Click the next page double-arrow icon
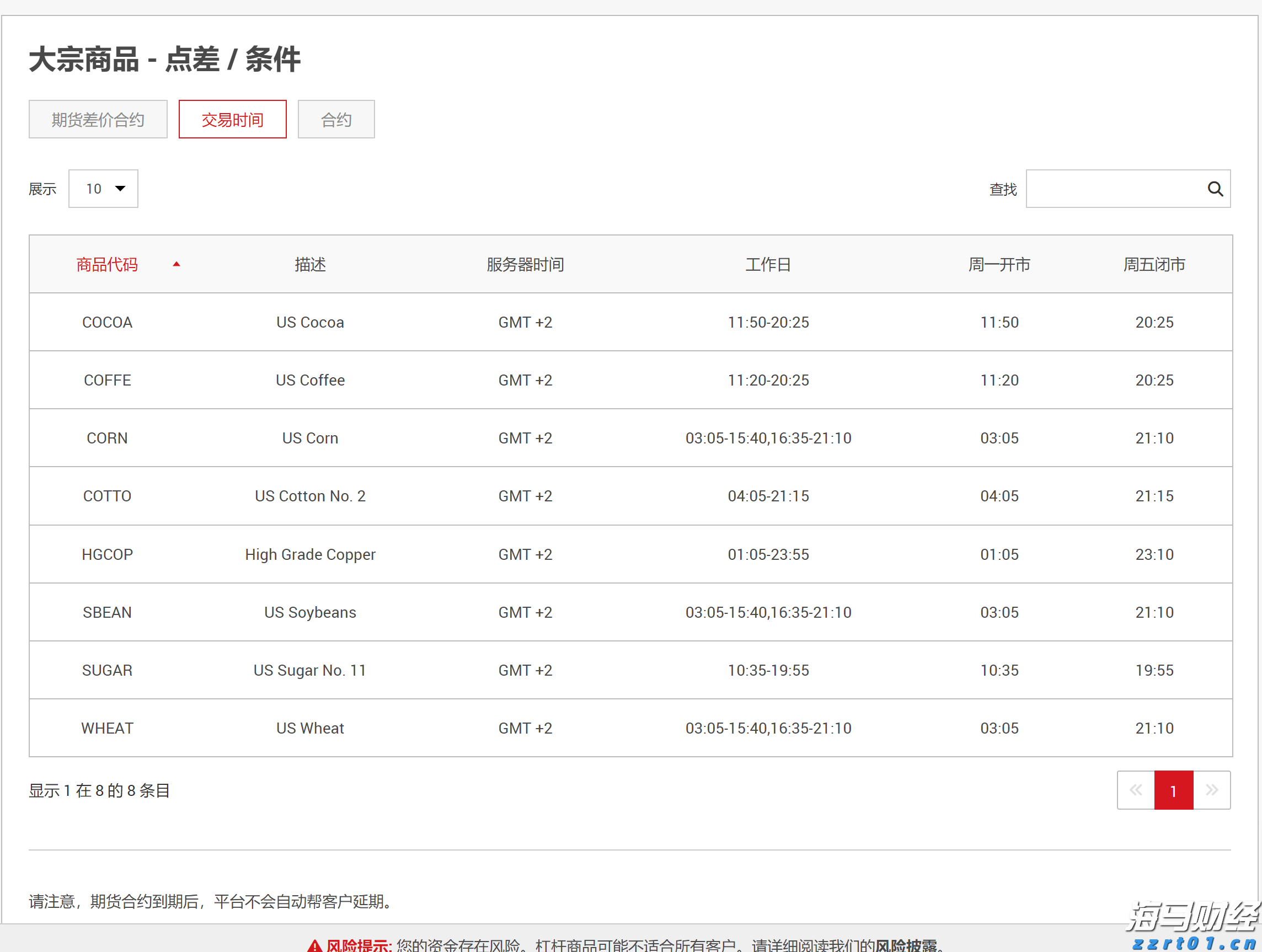The height and width of the screenshot is (952, 1262). (1211, 790)
